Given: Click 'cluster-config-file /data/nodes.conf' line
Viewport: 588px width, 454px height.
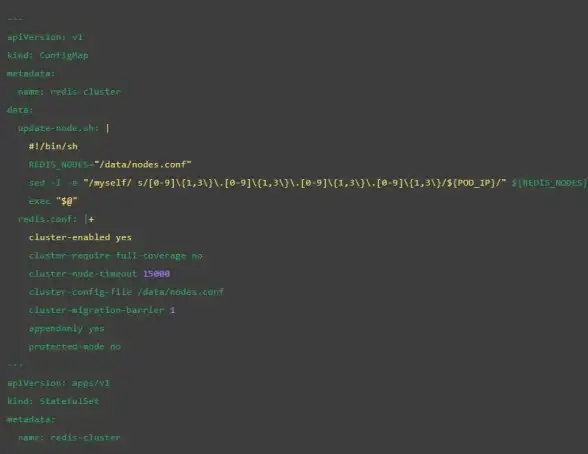Looking at the screenshot, I should click(x=126, y=292).
